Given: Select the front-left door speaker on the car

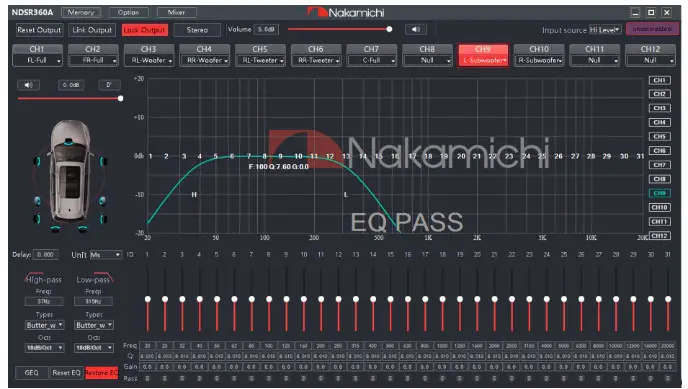Looking at the screenshot, I should (x=37, y=161).
